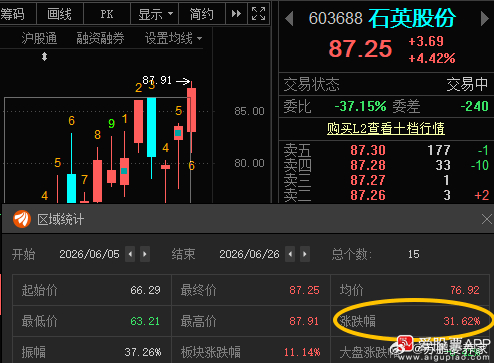Click the +4.42% change percentage
Image resolution: width=494 pixels, height=363 pixels.
(432, 59)
